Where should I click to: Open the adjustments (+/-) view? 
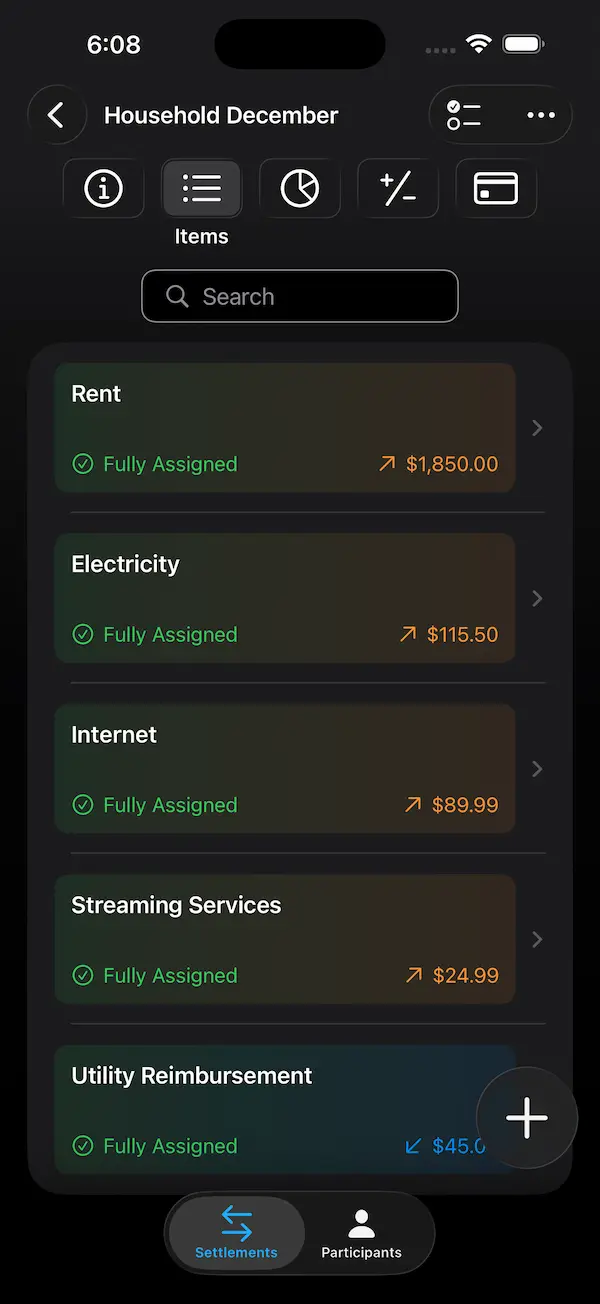point(397,188)
